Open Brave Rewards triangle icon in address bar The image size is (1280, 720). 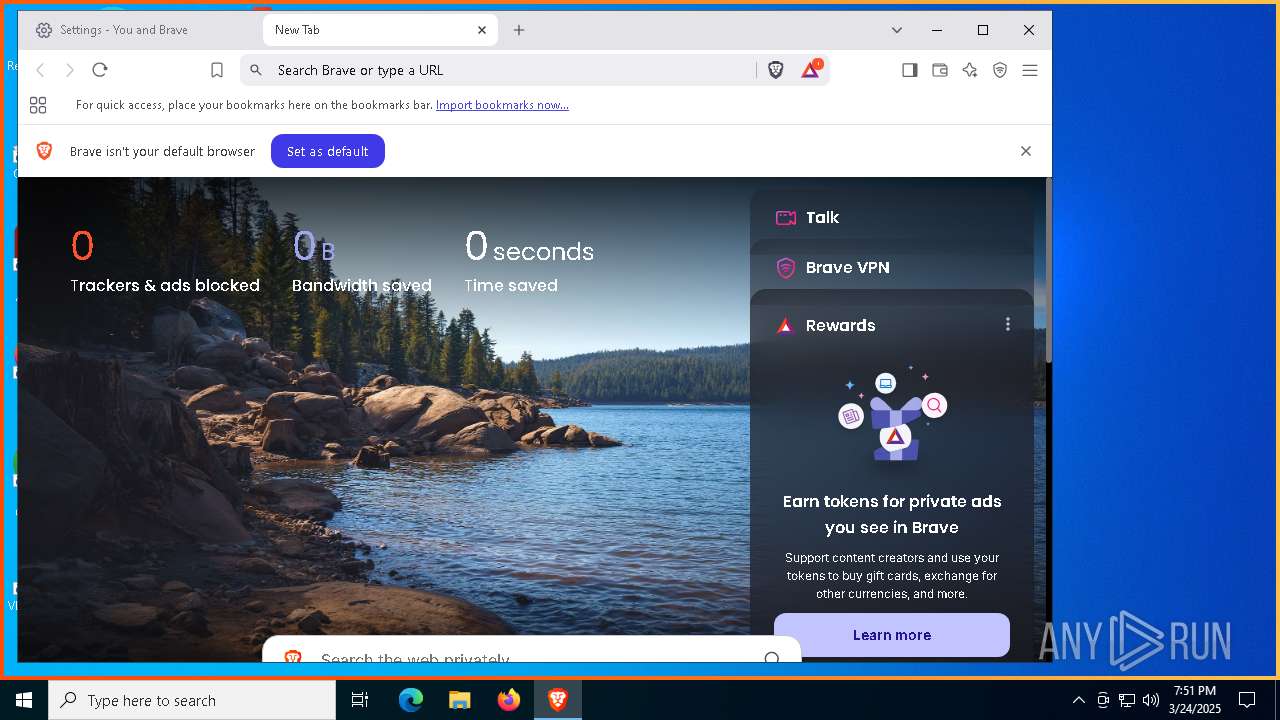pos(811,70)
